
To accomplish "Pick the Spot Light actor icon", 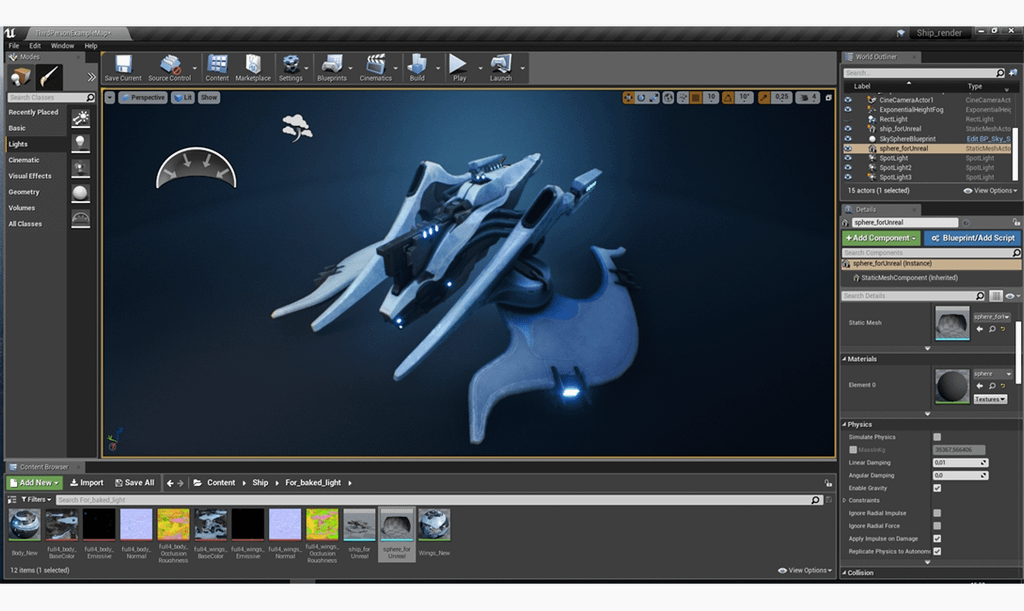I will (x=80, y=168).
